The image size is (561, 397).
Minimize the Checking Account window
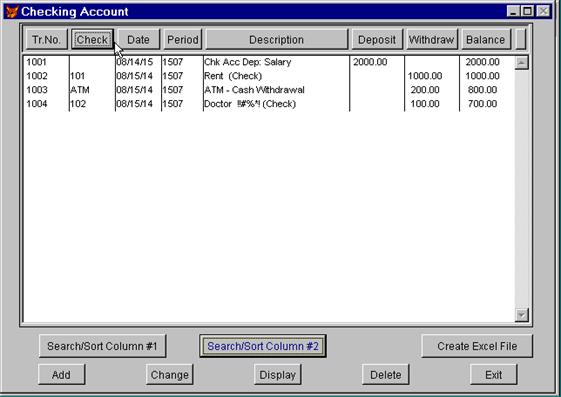click(513, 11)
